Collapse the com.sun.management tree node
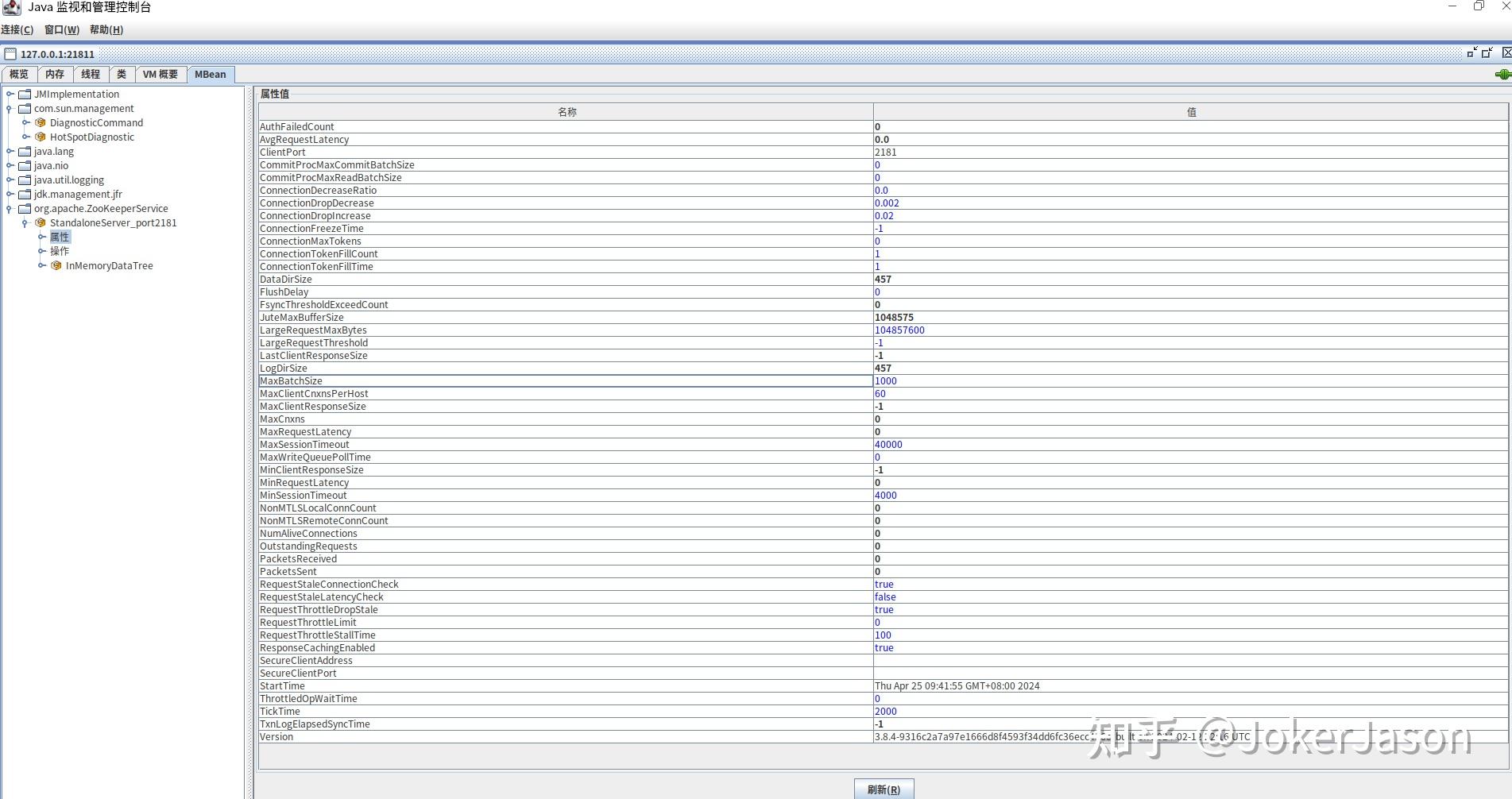This screenshot has height=799, width=1512. click(10, 108)
